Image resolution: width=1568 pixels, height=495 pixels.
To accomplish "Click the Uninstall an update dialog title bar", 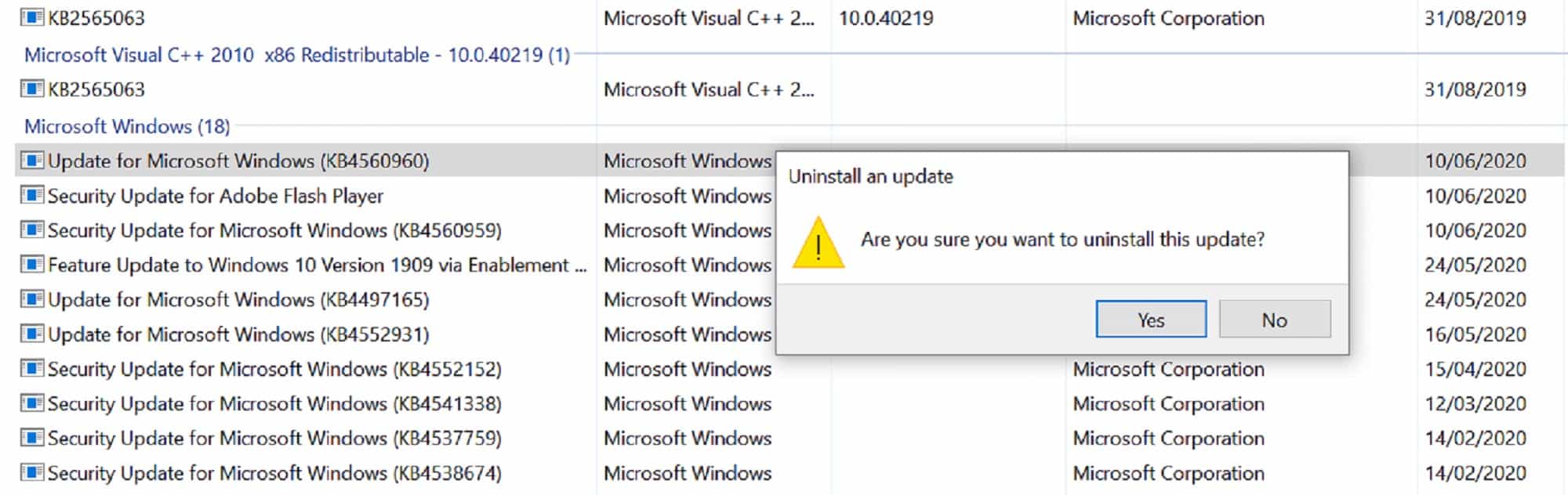I will point(870,176).
